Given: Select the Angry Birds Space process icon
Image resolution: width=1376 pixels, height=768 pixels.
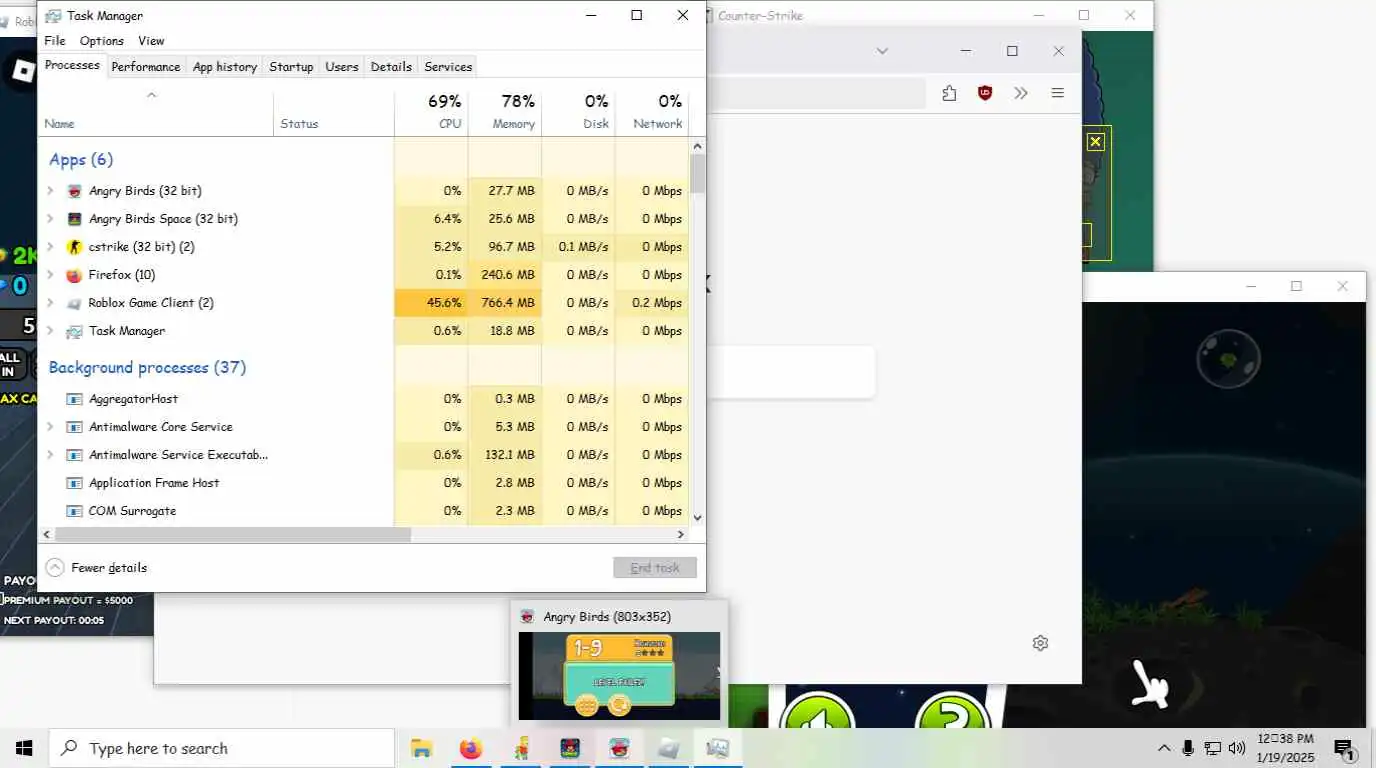Looking at the screenshot, I should tap(74, 219).
